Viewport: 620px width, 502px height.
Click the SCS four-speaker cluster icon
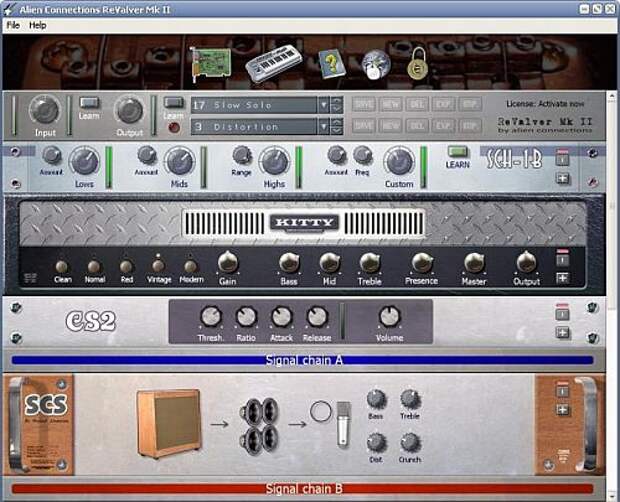(259, 425)
